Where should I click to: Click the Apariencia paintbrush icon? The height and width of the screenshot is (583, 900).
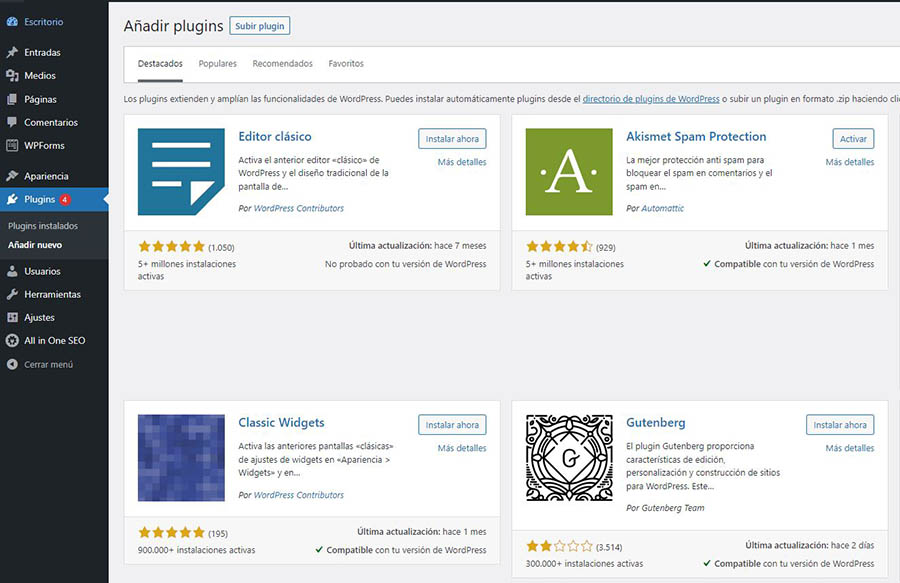(12, 176)
